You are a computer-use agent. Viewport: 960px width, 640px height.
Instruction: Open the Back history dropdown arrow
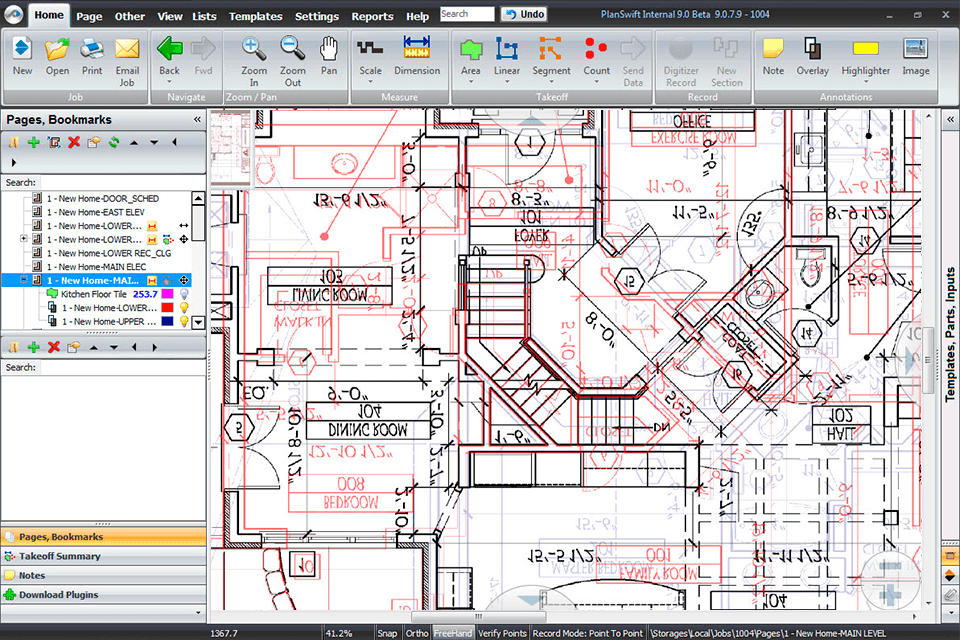click(x=170, y=81)
